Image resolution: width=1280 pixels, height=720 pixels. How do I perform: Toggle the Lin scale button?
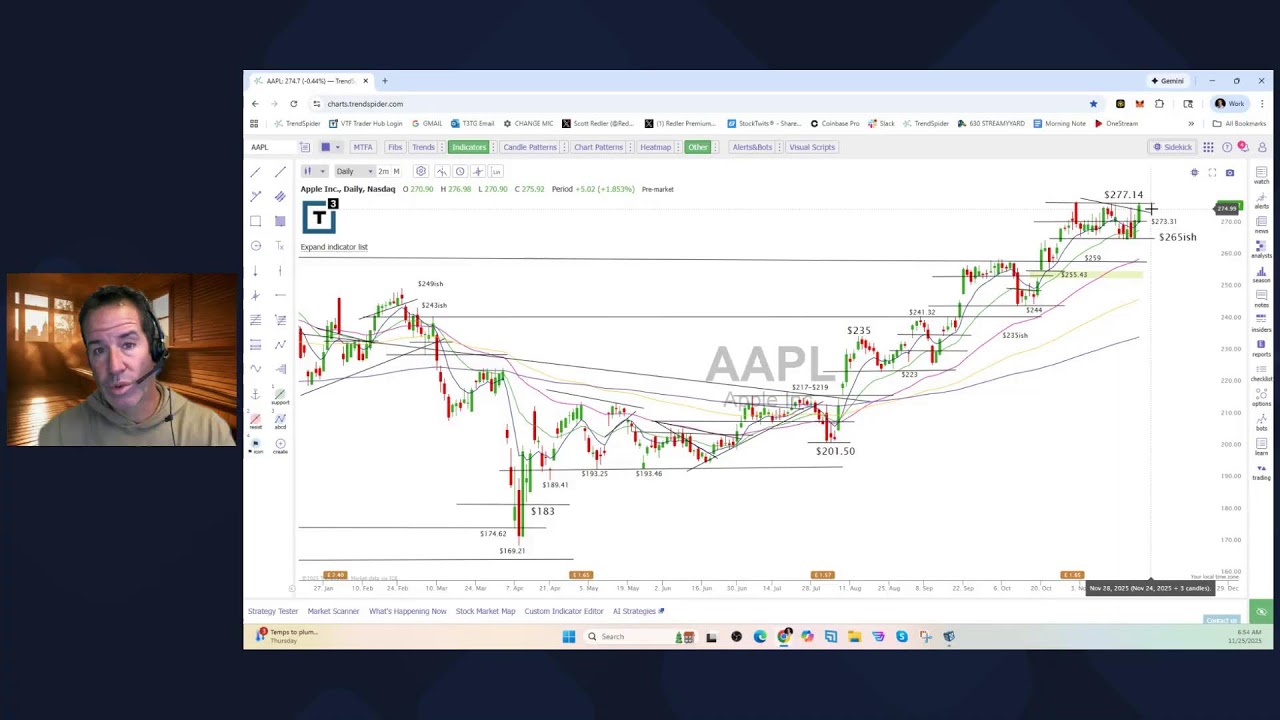point(496,171)
